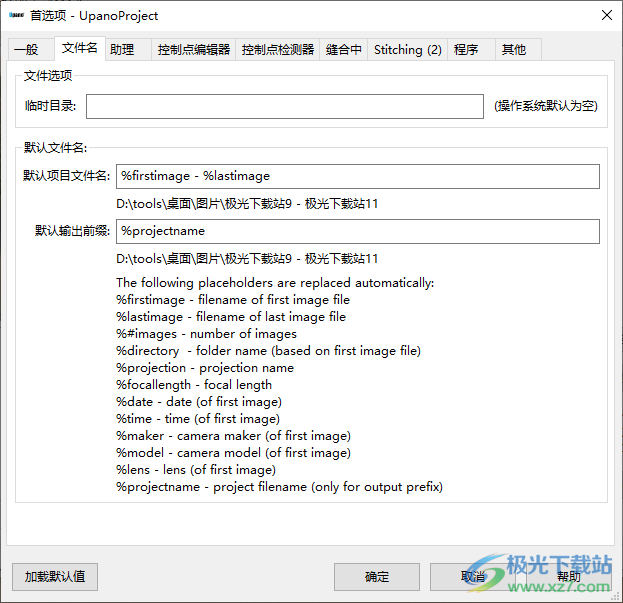This screenshot has width=623, height=603.
Task: Open the 控制点编辑器 tab
Action: point(193,50)
